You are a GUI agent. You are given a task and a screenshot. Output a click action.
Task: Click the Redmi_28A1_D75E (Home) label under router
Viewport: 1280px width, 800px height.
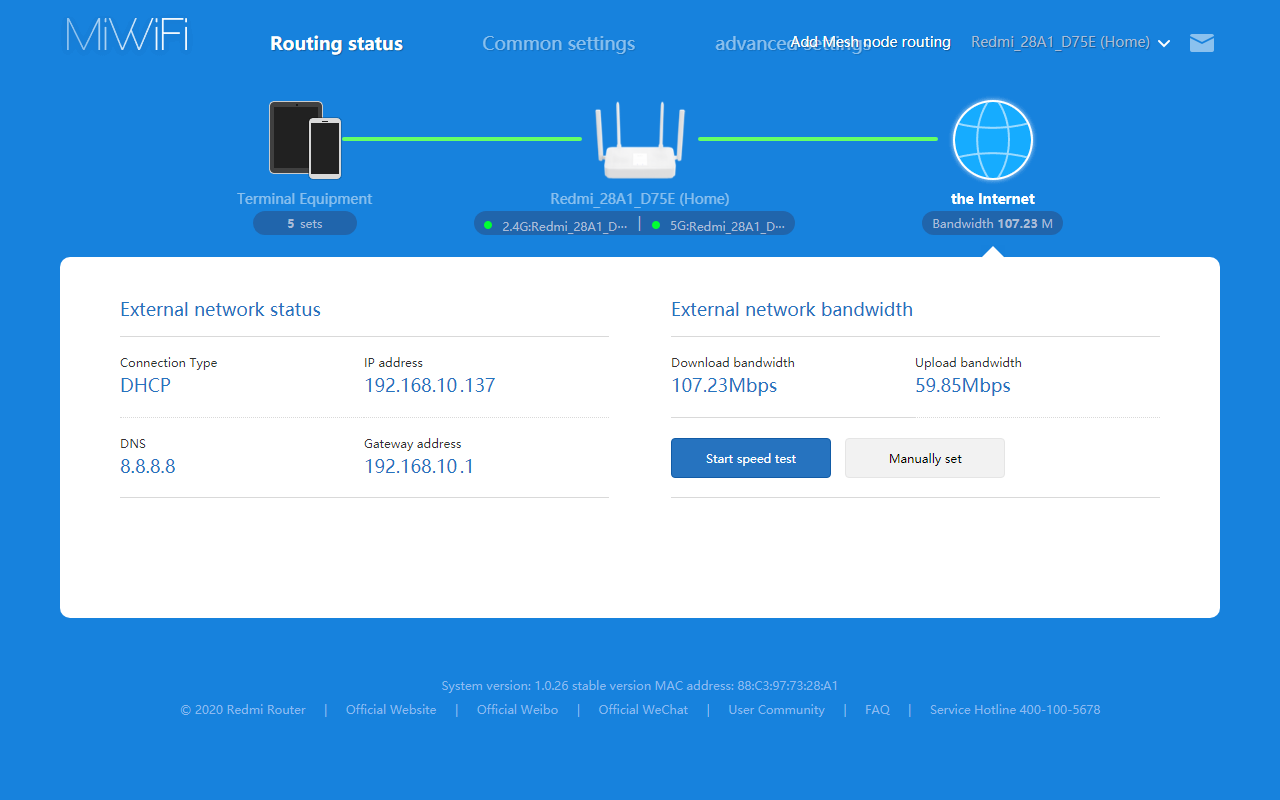pyautogui.click(x=640, y=199)
